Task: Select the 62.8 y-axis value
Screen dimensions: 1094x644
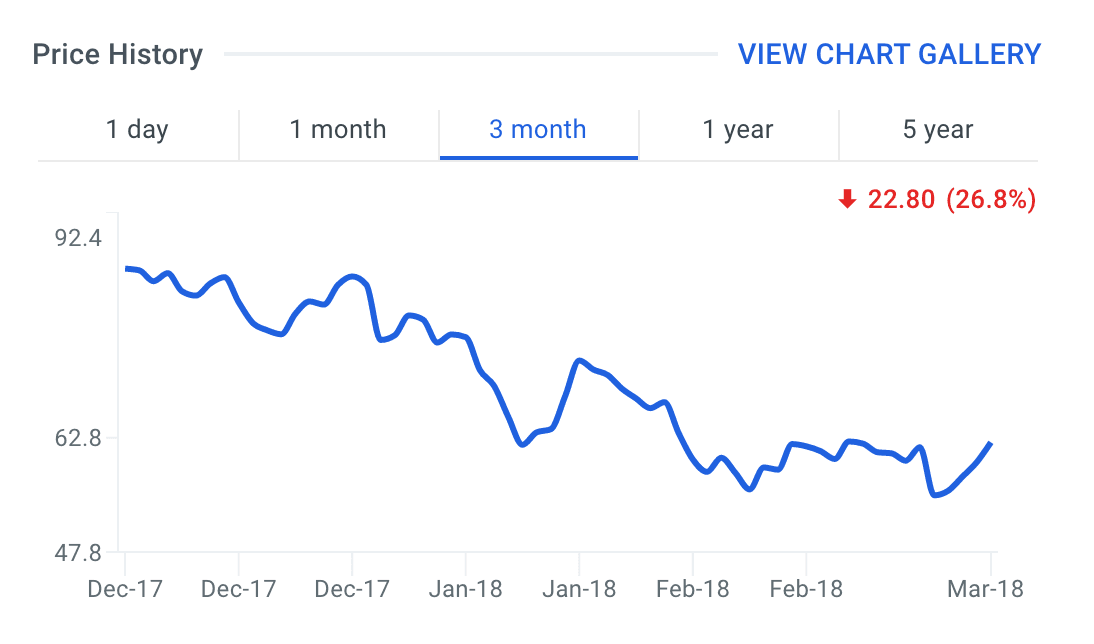Action: pyautogui.click(x=80, y=438)
